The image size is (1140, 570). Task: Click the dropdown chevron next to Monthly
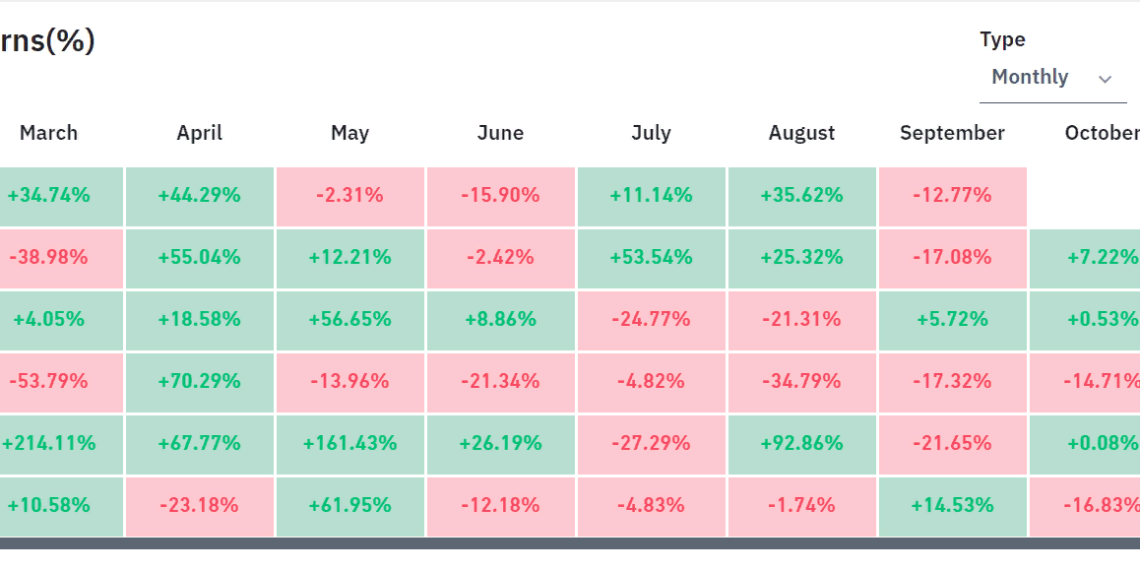(x=1105, y=79)
